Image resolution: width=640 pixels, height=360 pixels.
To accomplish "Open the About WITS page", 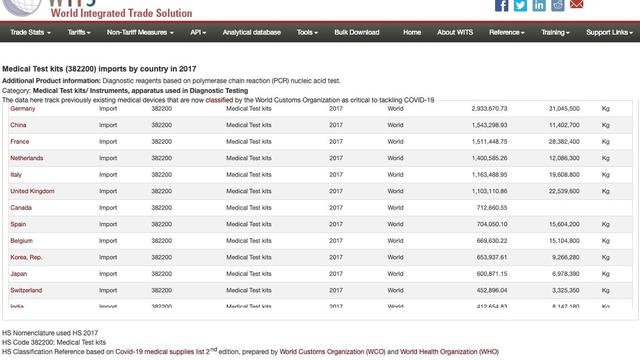I will tap(455, 32).
